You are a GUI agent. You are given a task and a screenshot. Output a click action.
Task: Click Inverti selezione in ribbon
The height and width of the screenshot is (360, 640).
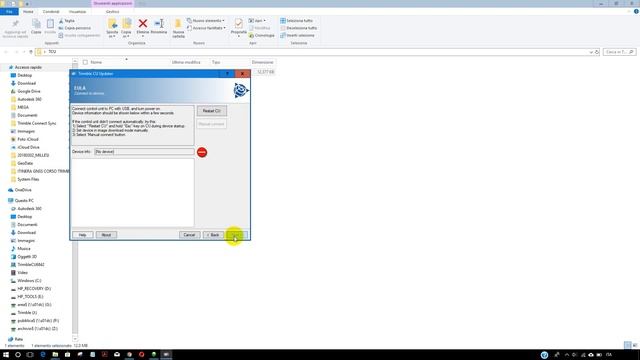[x=298, y=36]
